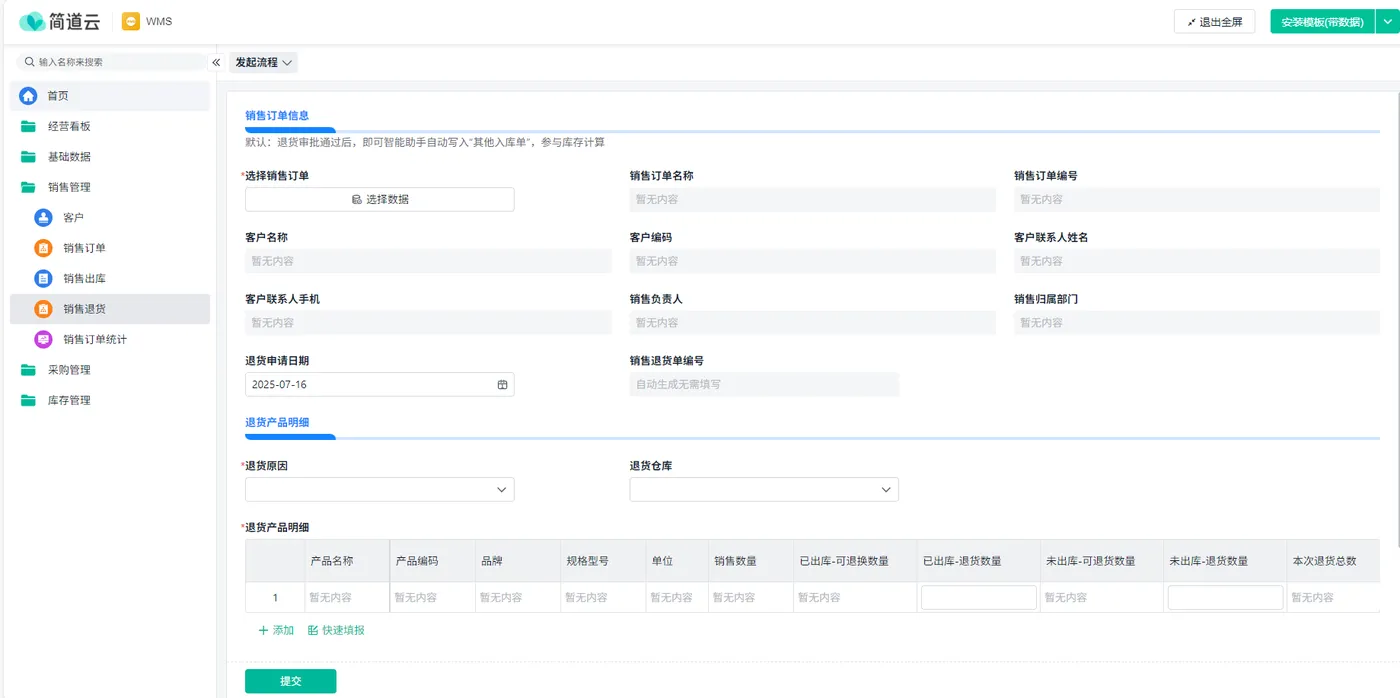Open 销售订单统计 menu item
1400x698 pixels.
[x=110, y=339]
